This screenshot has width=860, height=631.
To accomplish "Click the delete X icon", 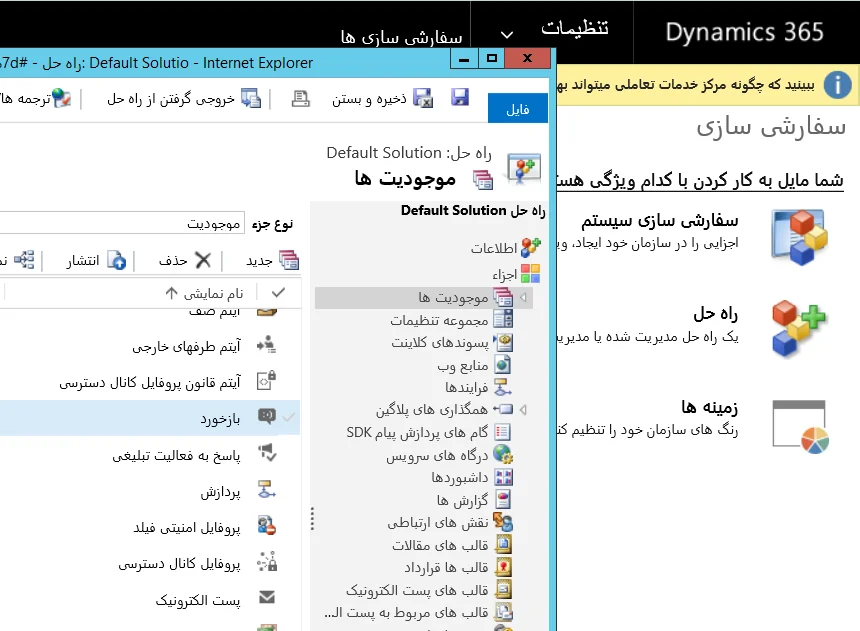I will pos(203,260).
